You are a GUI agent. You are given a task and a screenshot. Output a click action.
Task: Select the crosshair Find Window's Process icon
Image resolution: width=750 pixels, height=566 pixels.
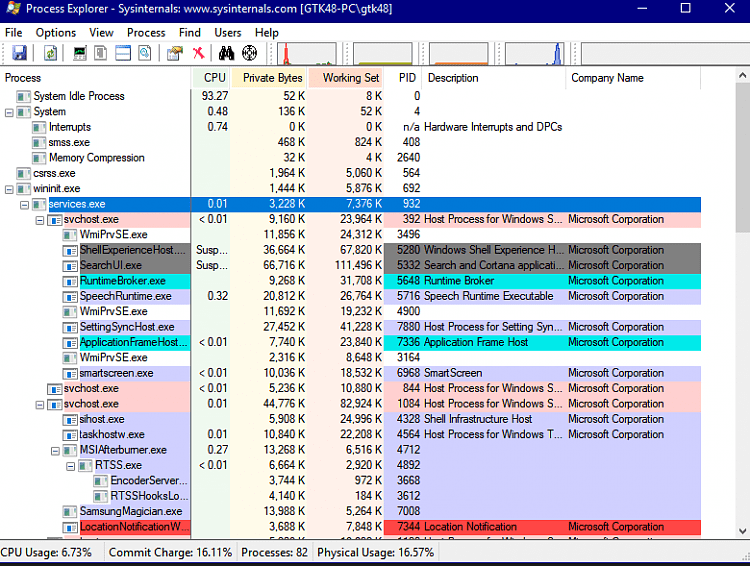pyautogui.click(x=250, y=53)
